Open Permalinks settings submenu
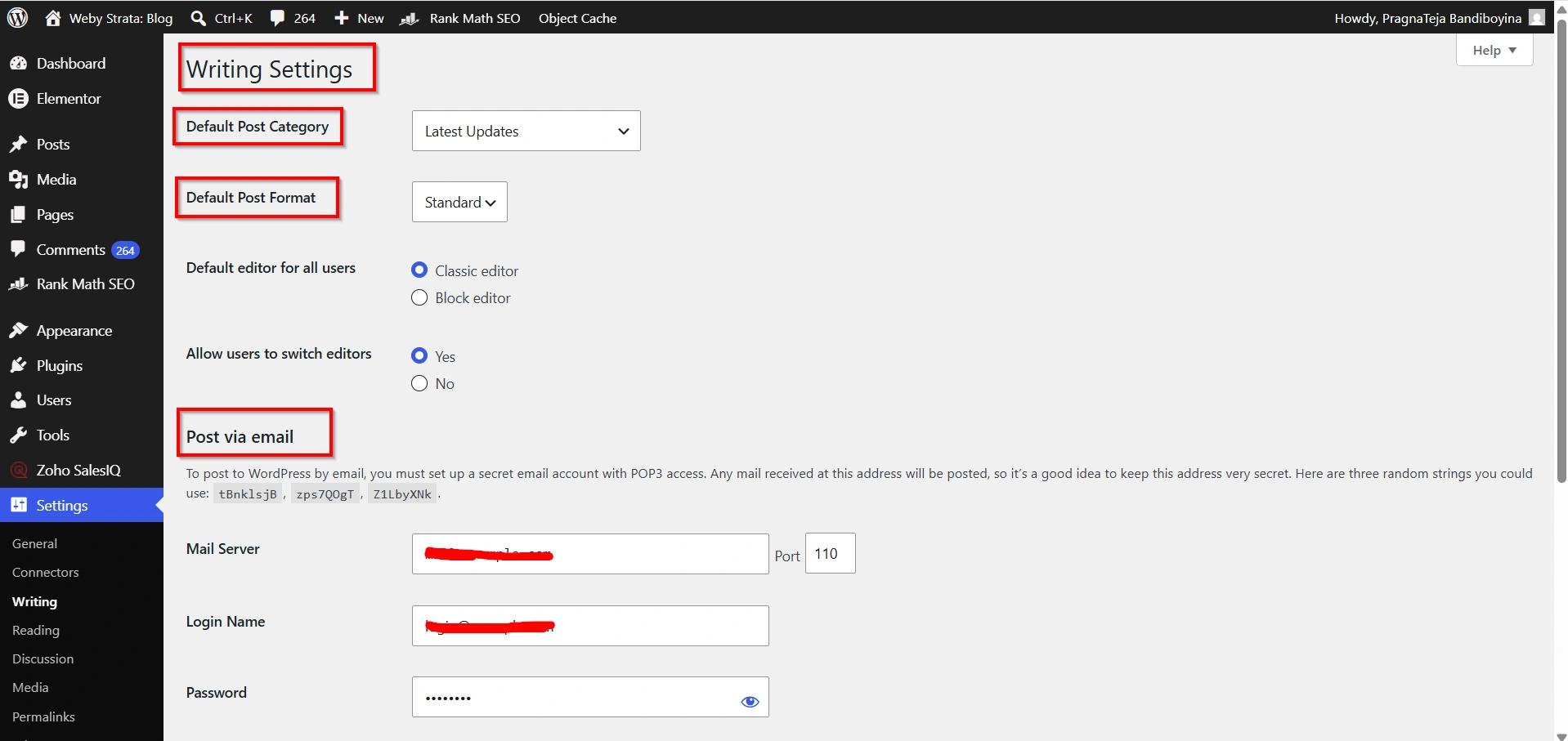 43,717
